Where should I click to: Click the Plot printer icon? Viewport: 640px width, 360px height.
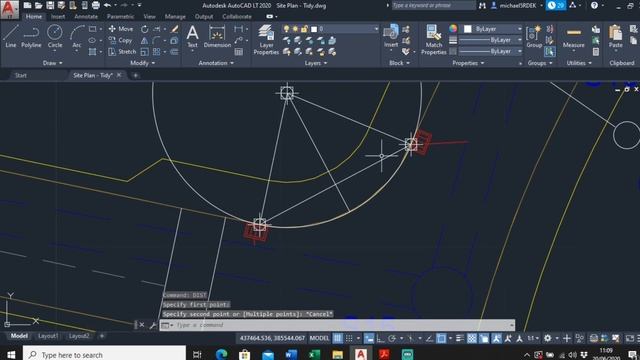point(96,5)
